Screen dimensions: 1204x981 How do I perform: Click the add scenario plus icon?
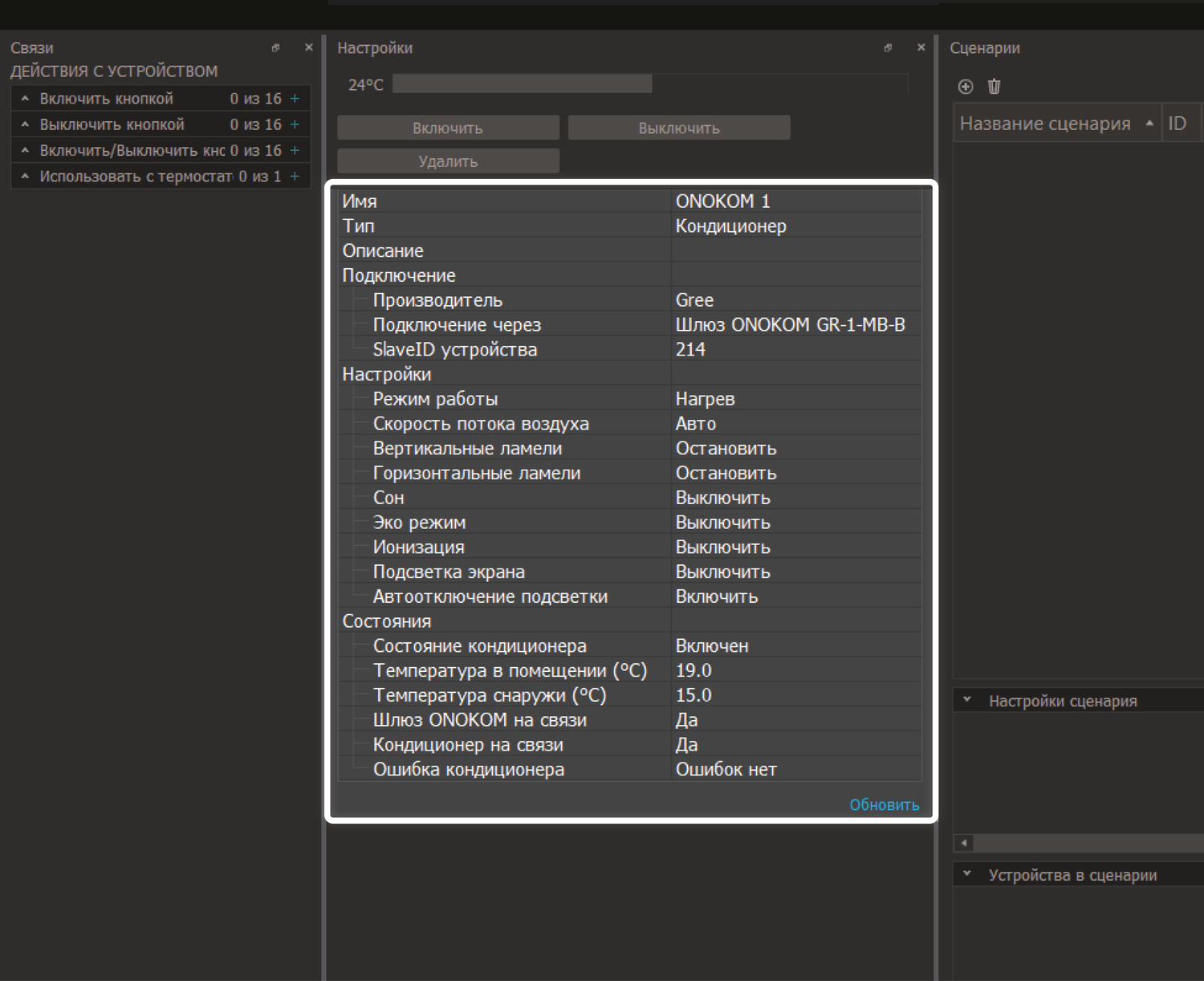coord(966,87)
